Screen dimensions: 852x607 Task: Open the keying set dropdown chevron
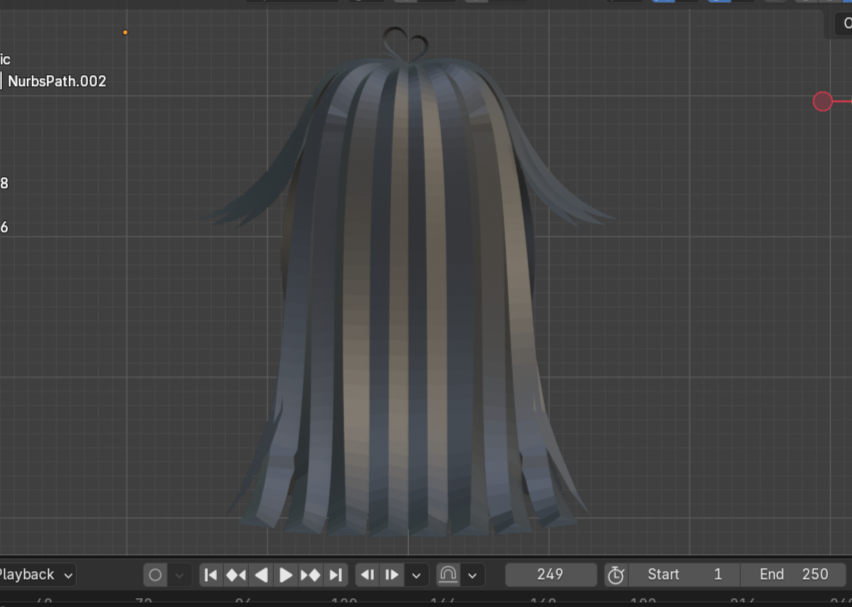click(179, 574)
